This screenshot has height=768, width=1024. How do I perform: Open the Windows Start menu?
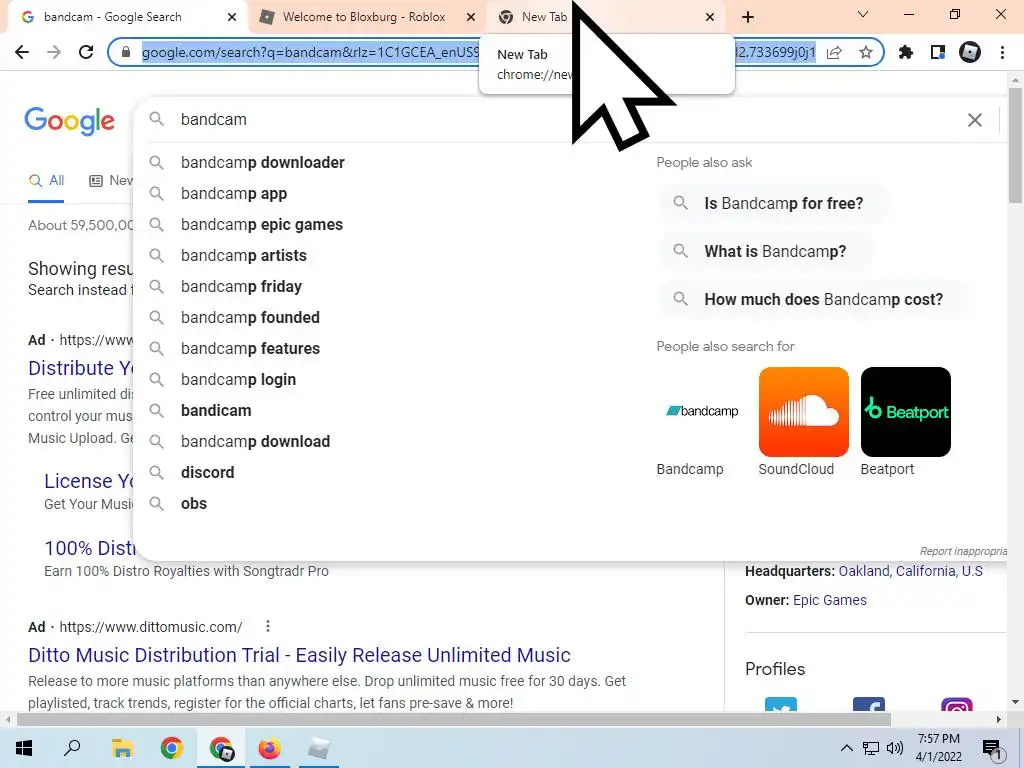[24, 748]
